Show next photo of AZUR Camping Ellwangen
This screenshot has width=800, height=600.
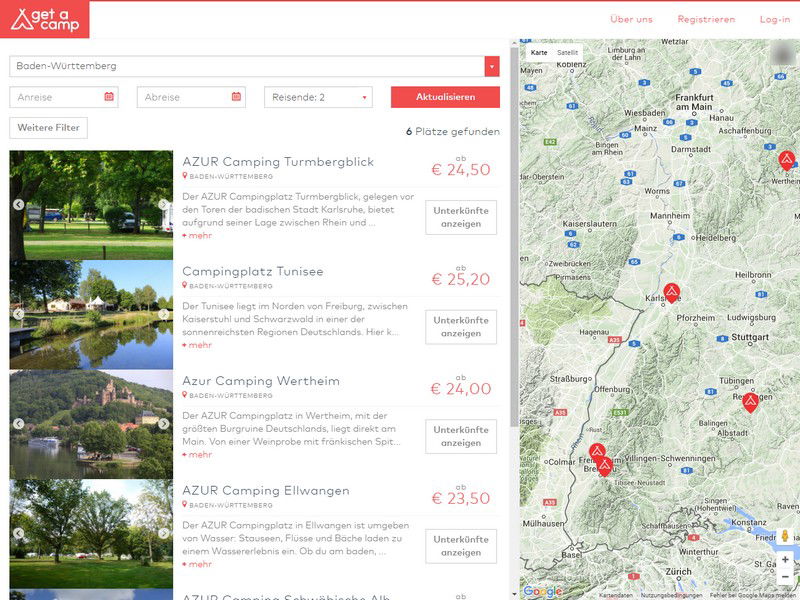pos(163,534)
